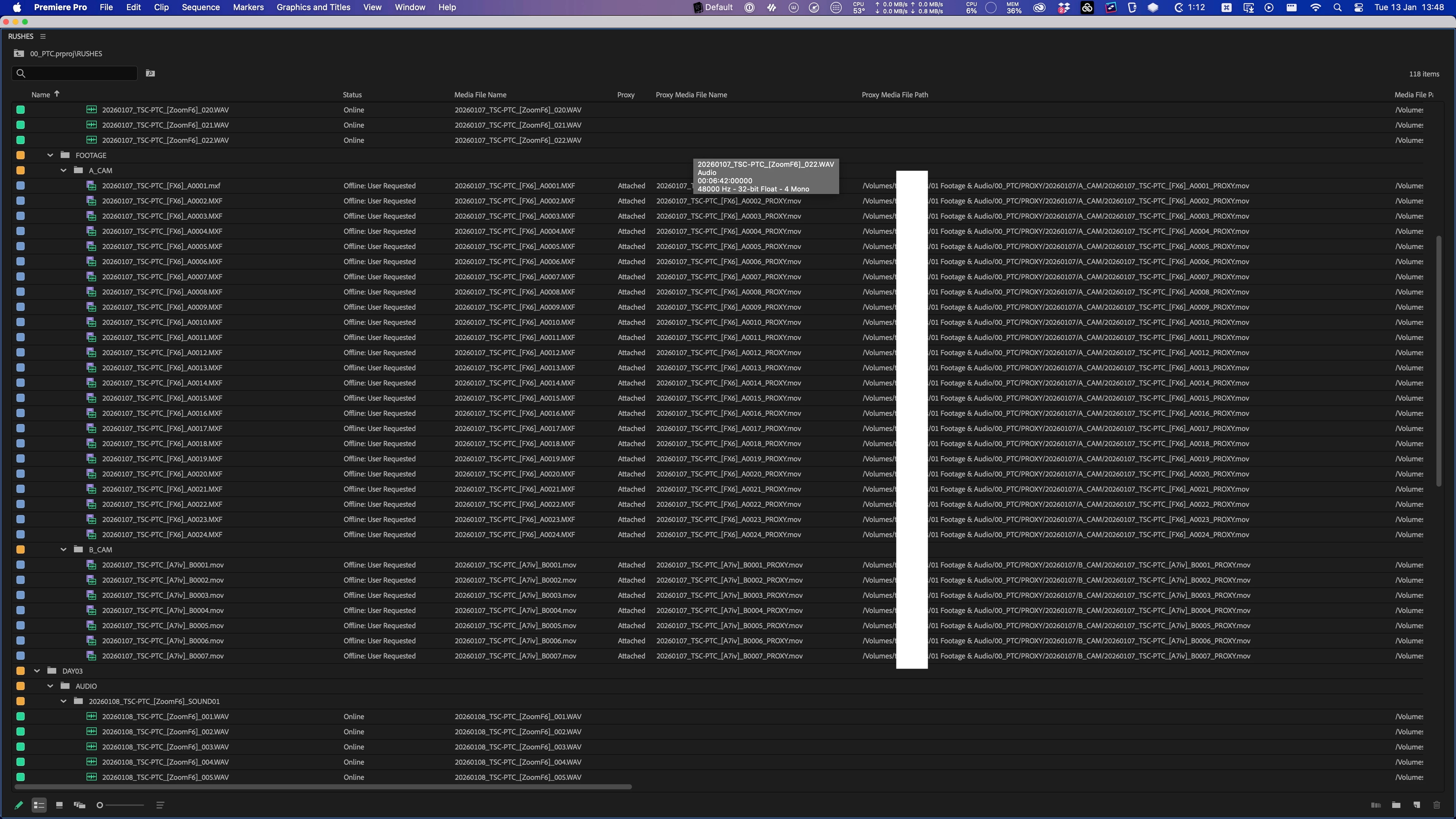The width and height of the screenshot is (1456, 819).
Task: Open macOS Control Center
Action: pyautogui.click(x=1359, y=7)
